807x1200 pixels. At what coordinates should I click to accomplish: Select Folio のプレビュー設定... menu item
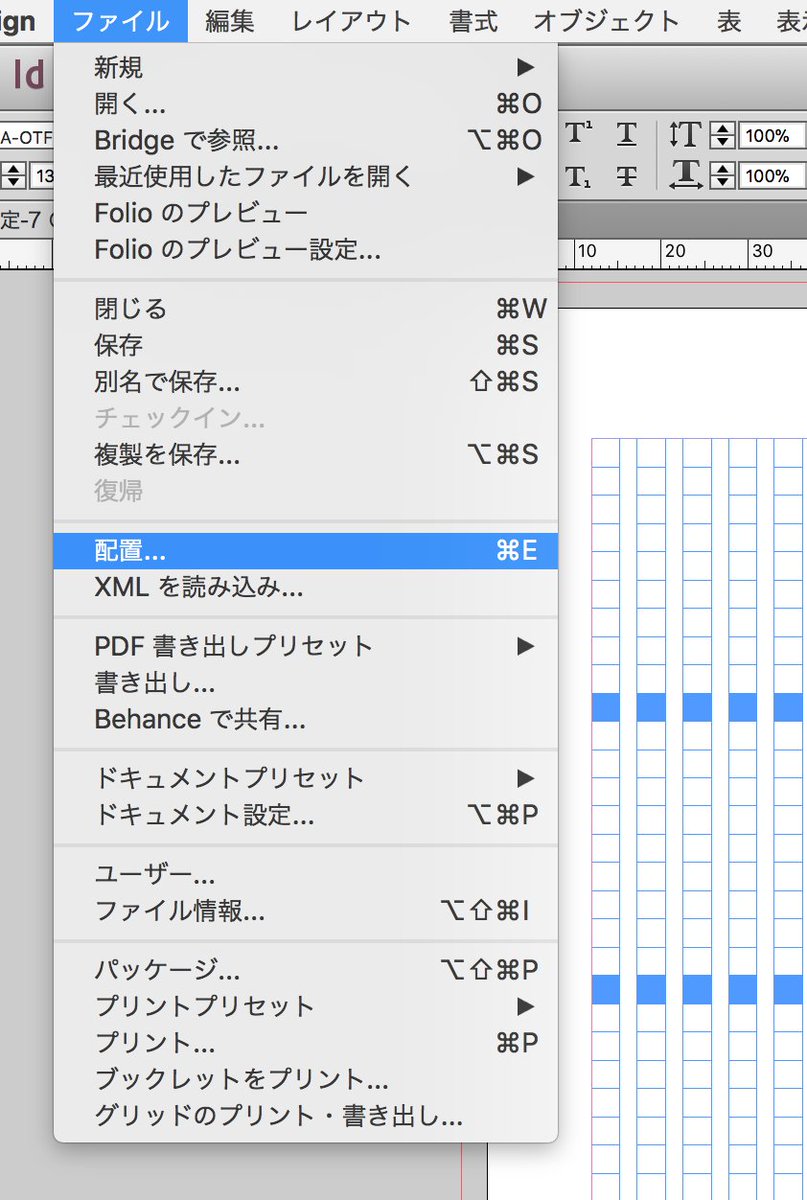tap(306, 249)
